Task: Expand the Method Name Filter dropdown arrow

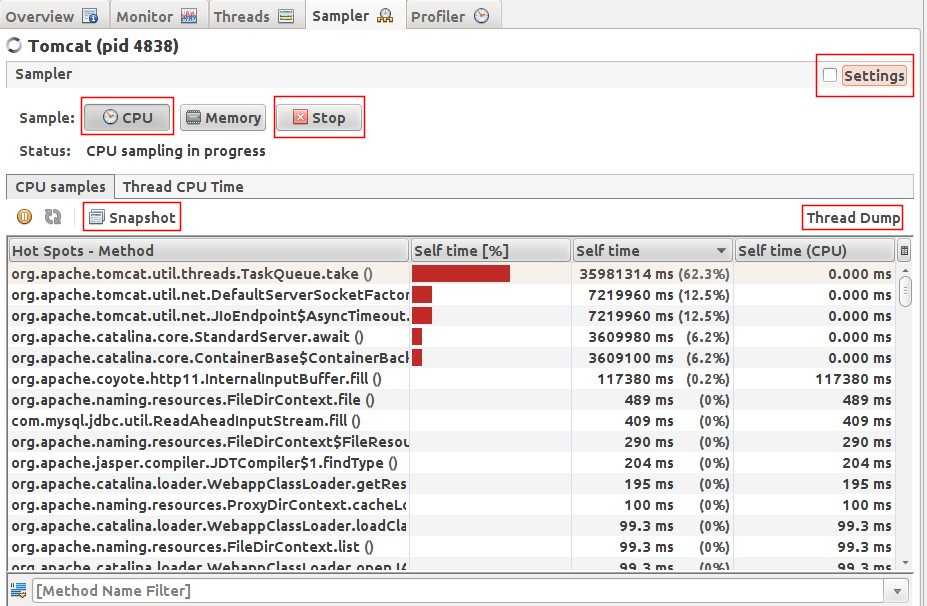Action: pyautogui.click(x=897, y=591)
